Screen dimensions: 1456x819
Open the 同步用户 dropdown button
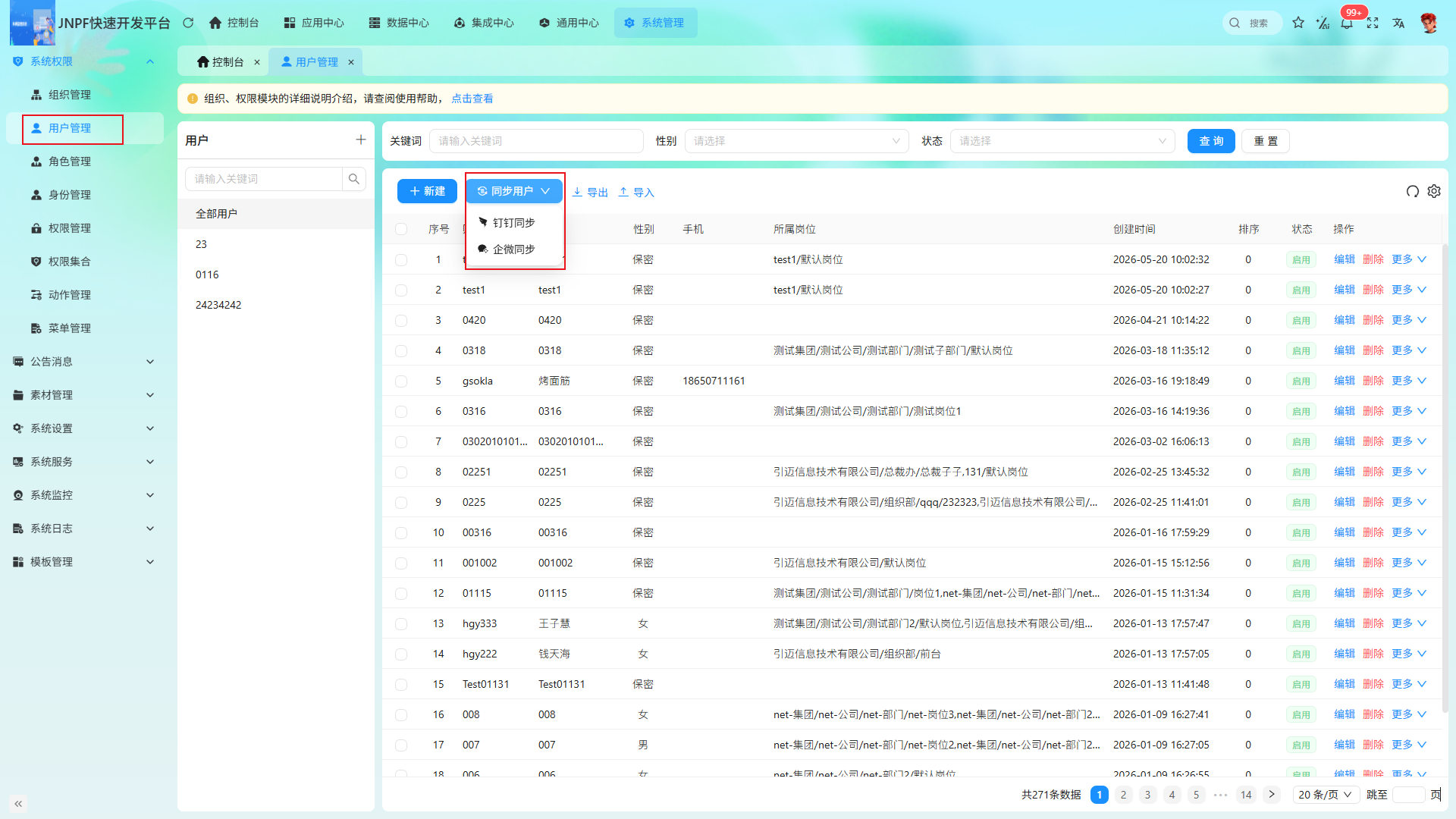pyautogui.click(x=514, y=191)
